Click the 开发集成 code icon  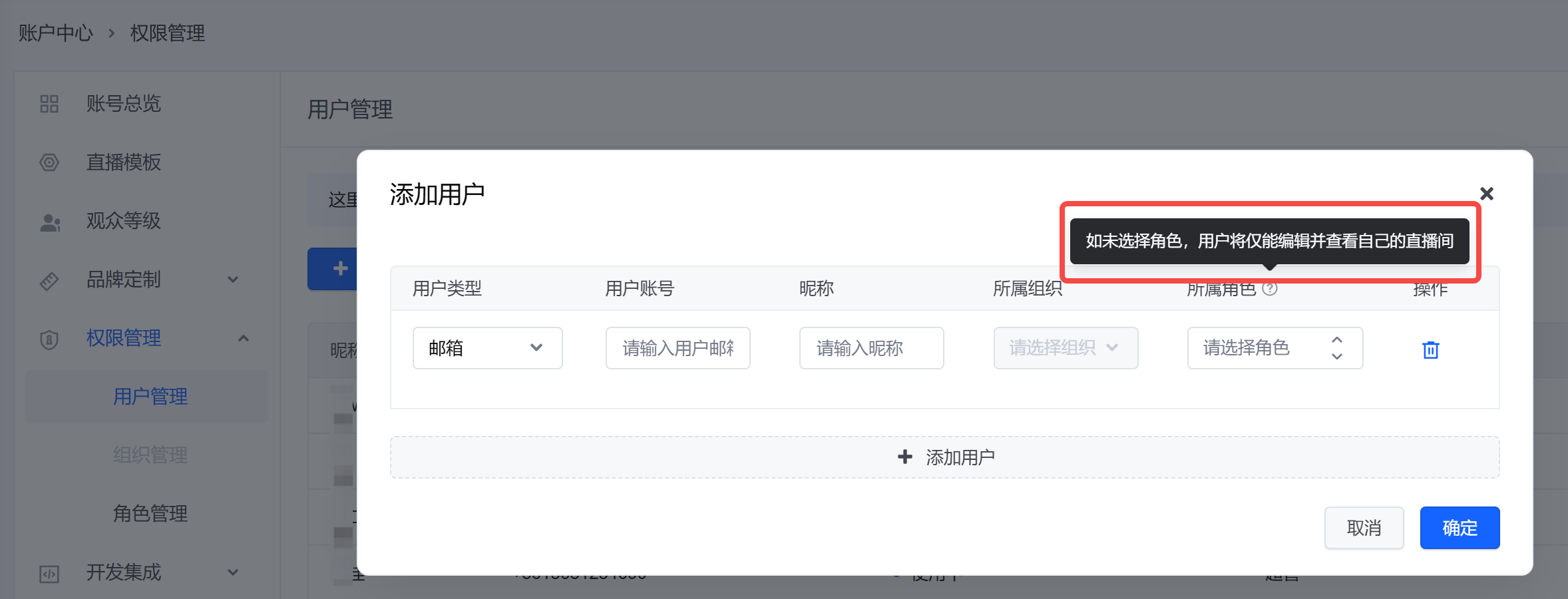[x=49, y=574]
